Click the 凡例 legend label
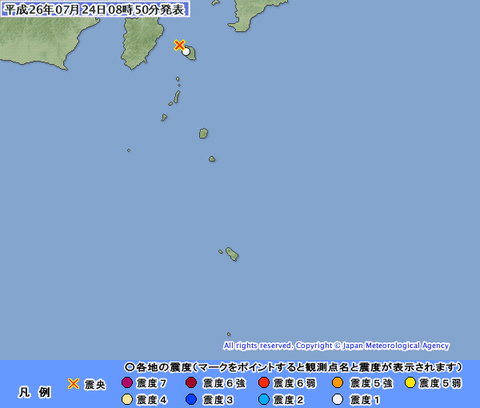The height and width of the screenshot is (408, 480). coord(34,392)
